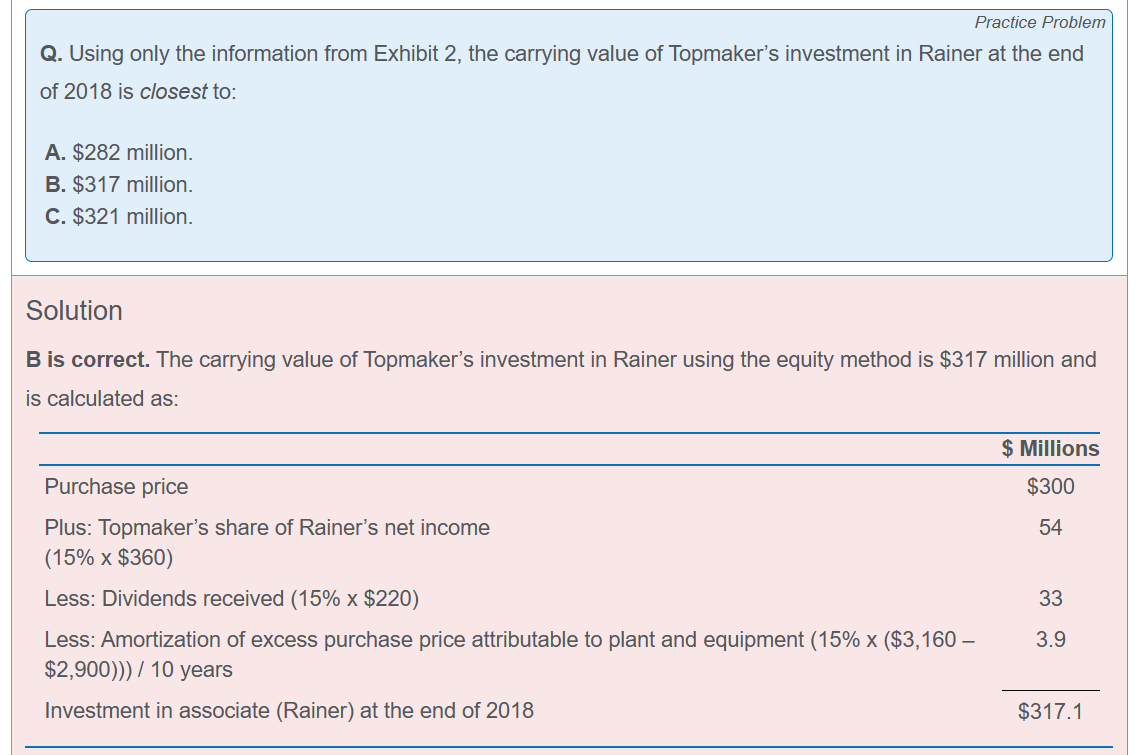Click the $317.1 total value
Image resolution: width=1137 pixels, height=755 pixels.
[1050, 712]
